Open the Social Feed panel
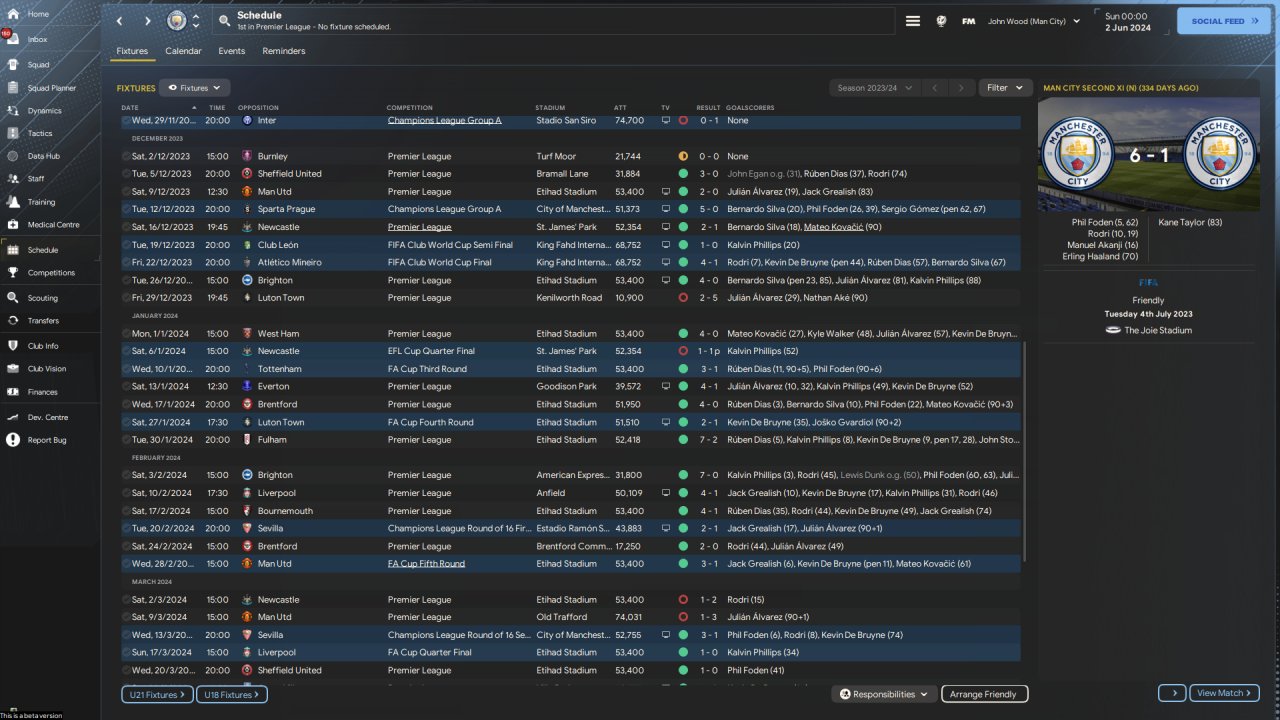The height and width of the screenshot is (720, 1280). [x=1224, y=21]
